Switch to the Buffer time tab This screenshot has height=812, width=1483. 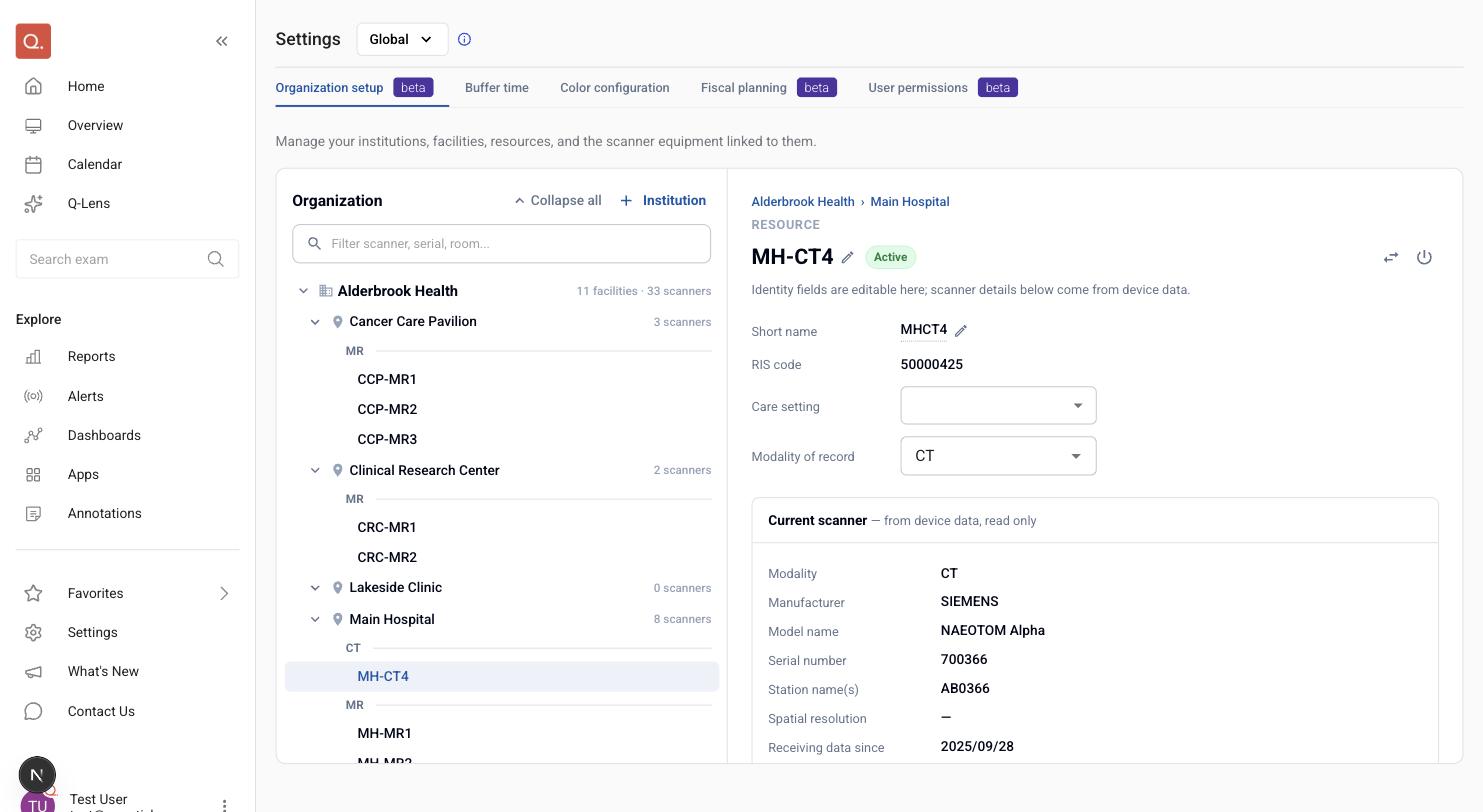click(497, 88)
